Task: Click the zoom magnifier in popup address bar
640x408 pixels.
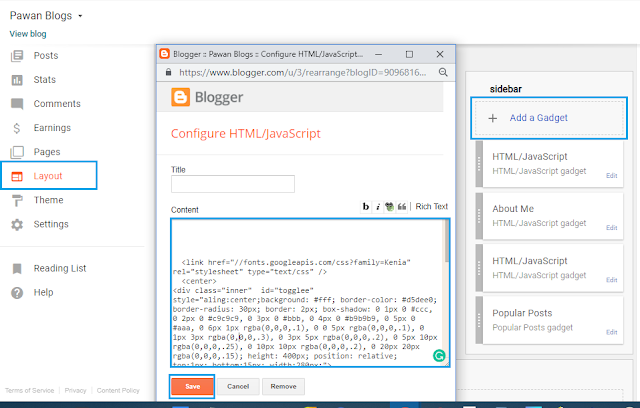Action: (443, 73)
